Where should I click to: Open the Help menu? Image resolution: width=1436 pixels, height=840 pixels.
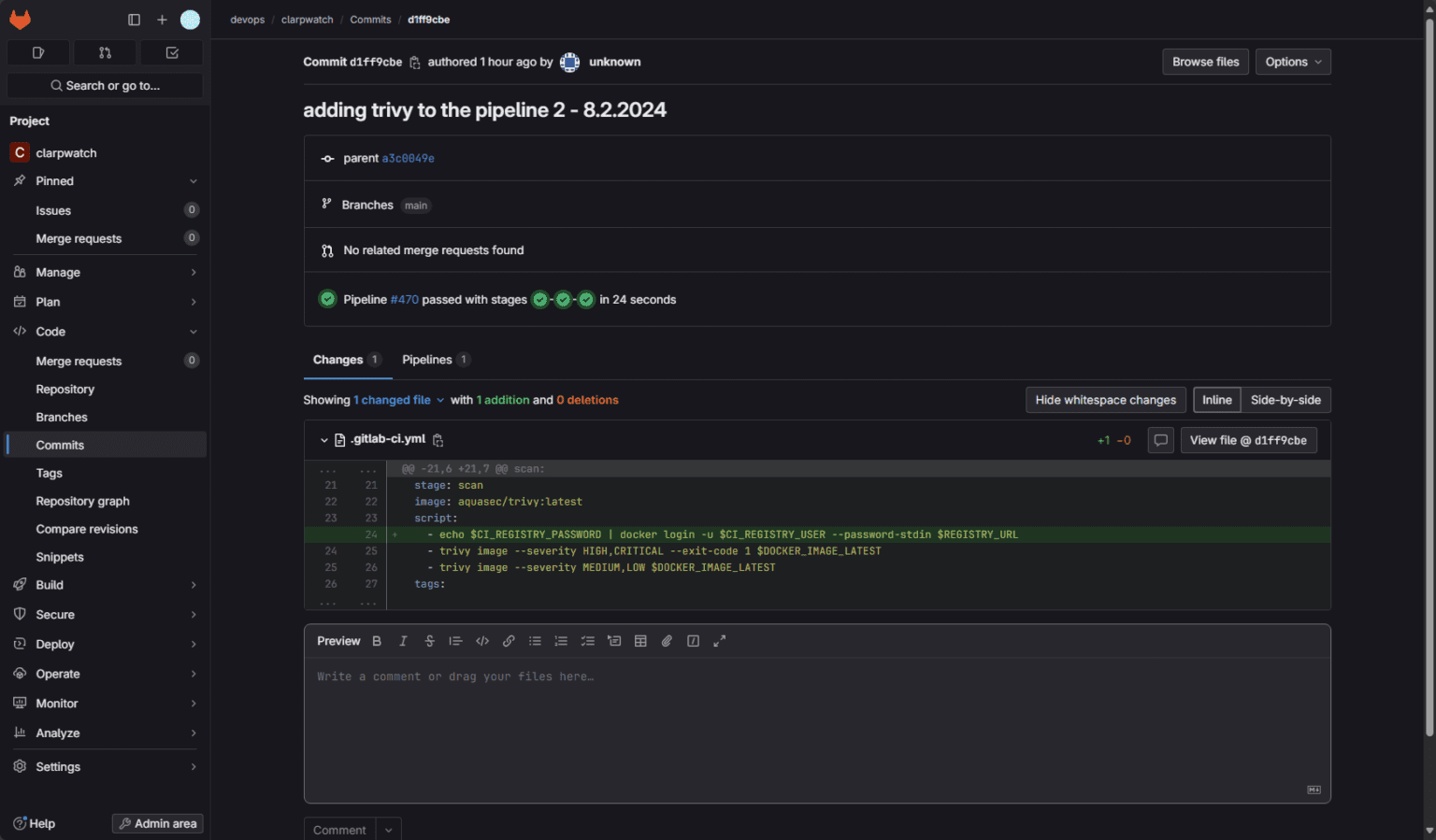tap(35, 824)
